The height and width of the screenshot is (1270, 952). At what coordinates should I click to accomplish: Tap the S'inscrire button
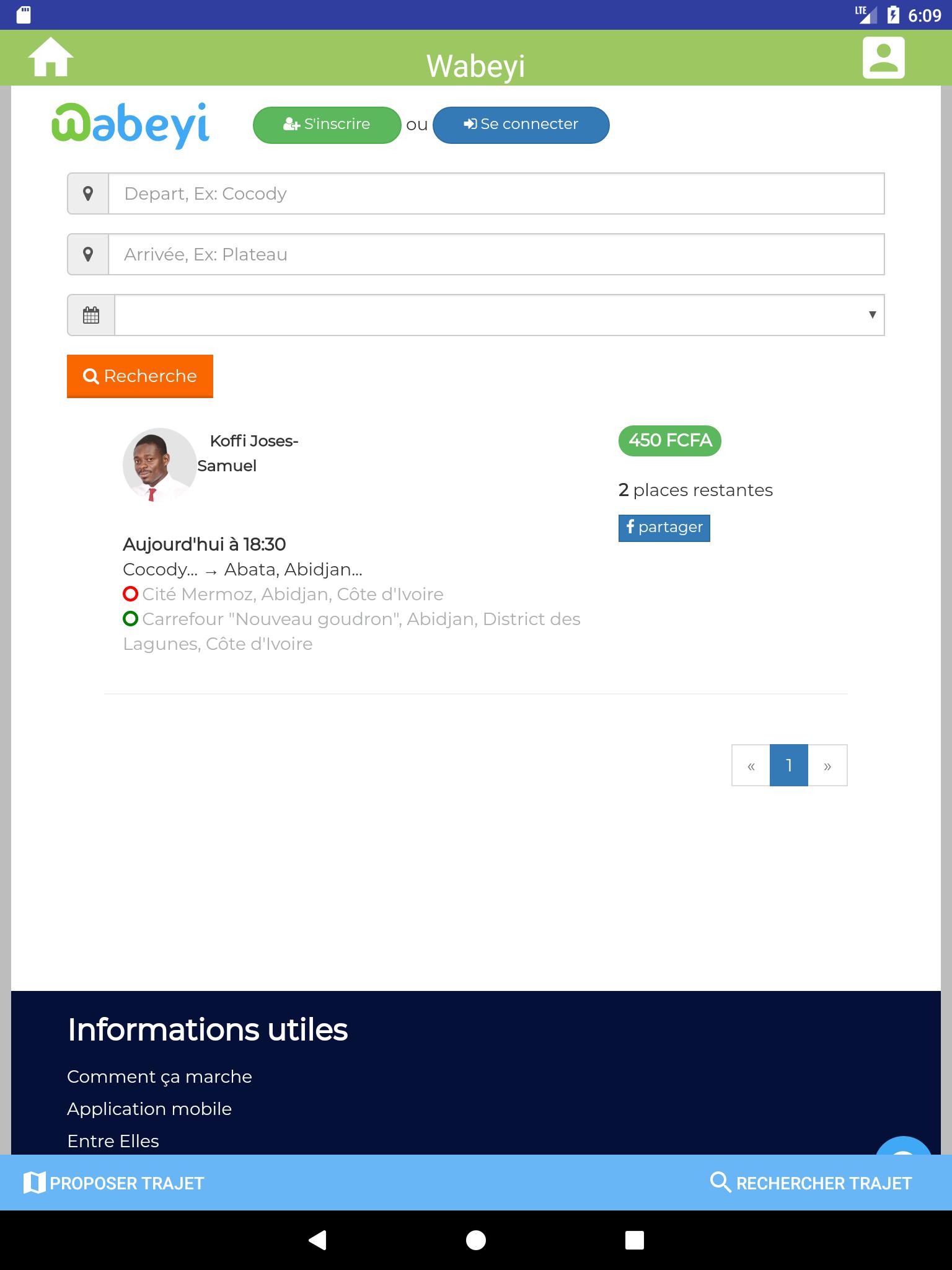(327, 125)
